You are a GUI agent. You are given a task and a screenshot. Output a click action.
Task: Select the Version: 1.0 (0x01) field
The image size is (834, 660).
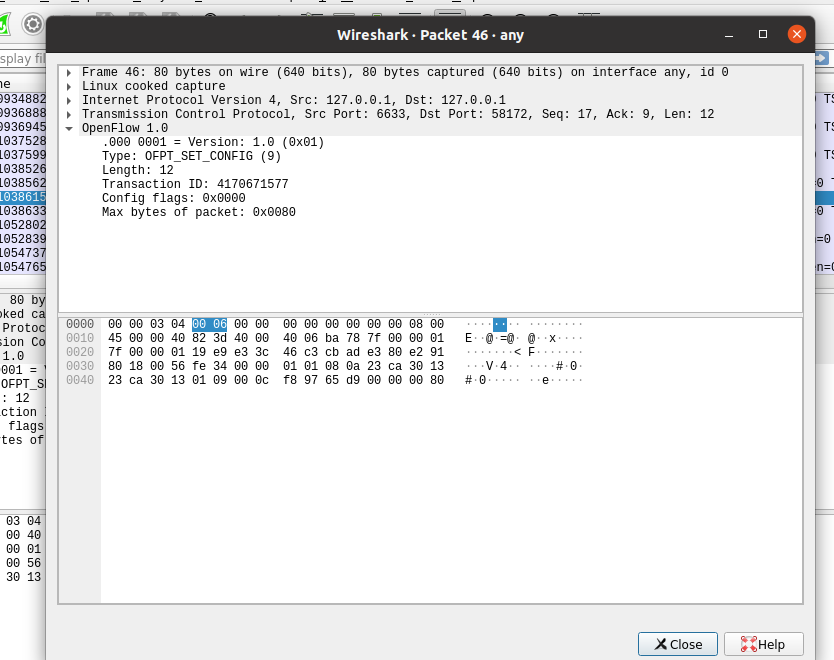tap(213, 142)
